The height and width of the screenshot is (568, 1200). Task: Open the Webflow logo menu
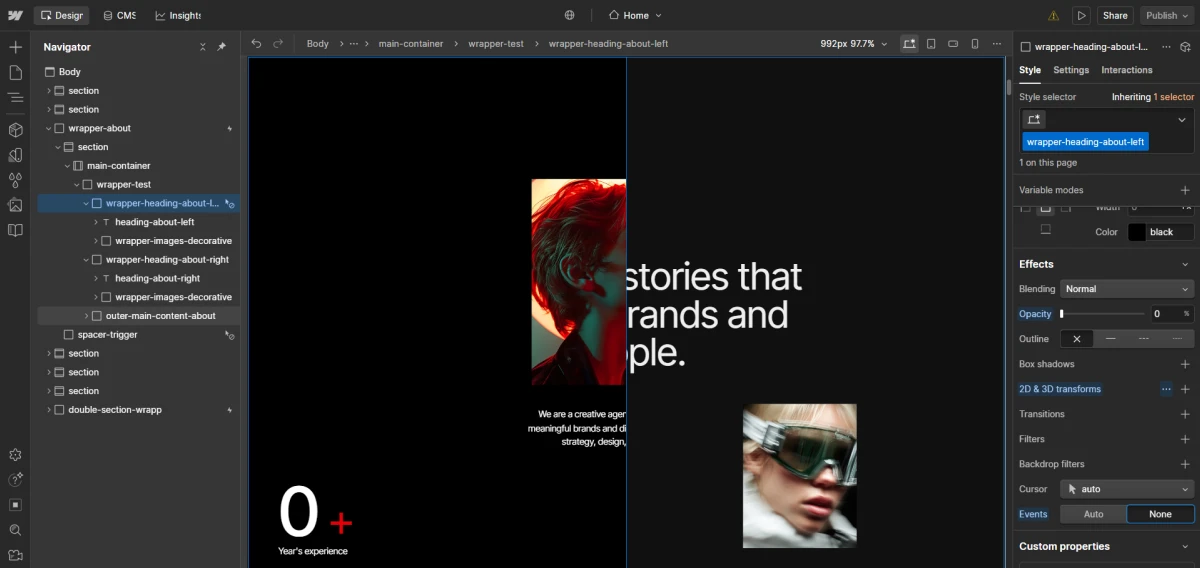pos(15,15)
